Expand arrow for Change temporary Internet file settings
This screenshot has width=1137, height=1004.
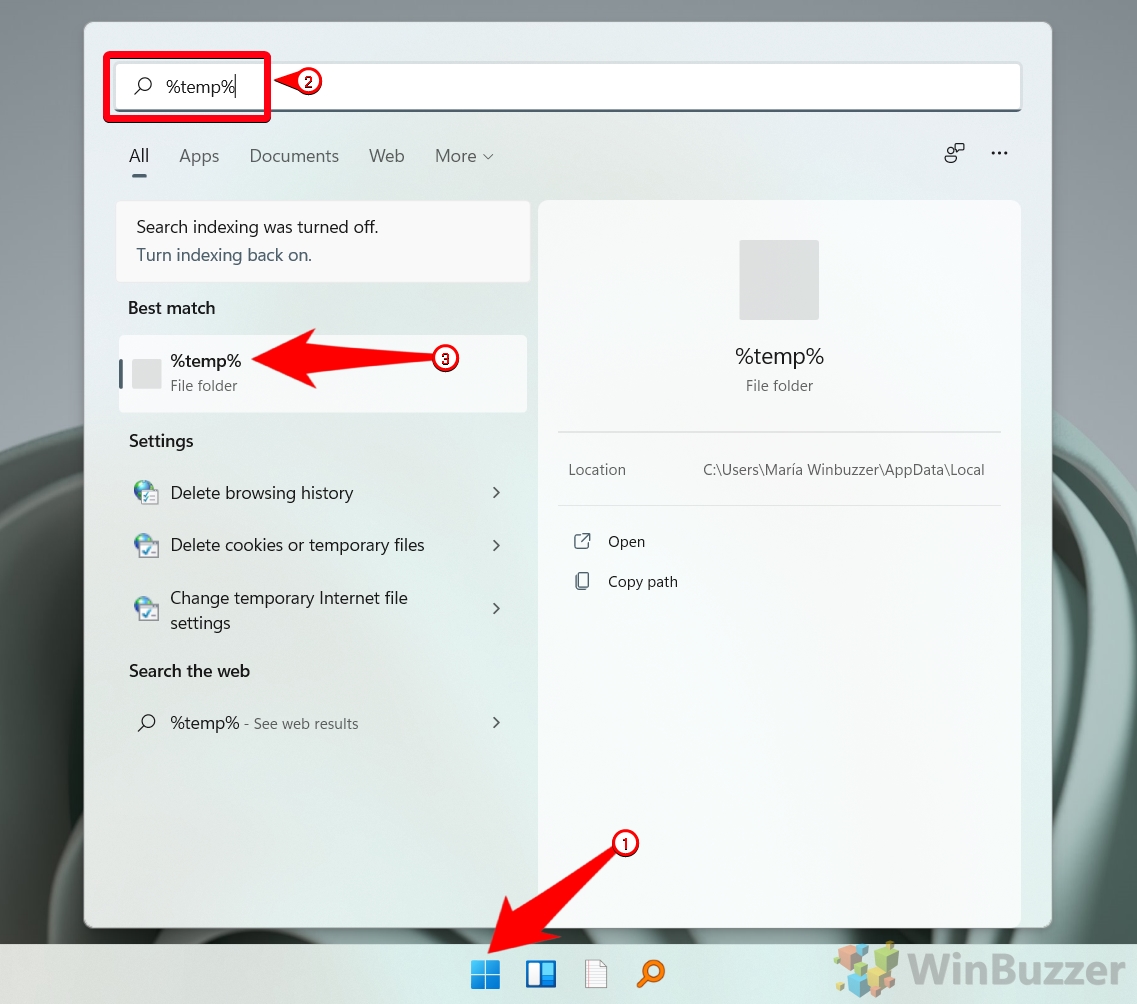click(x=496, y=609)
